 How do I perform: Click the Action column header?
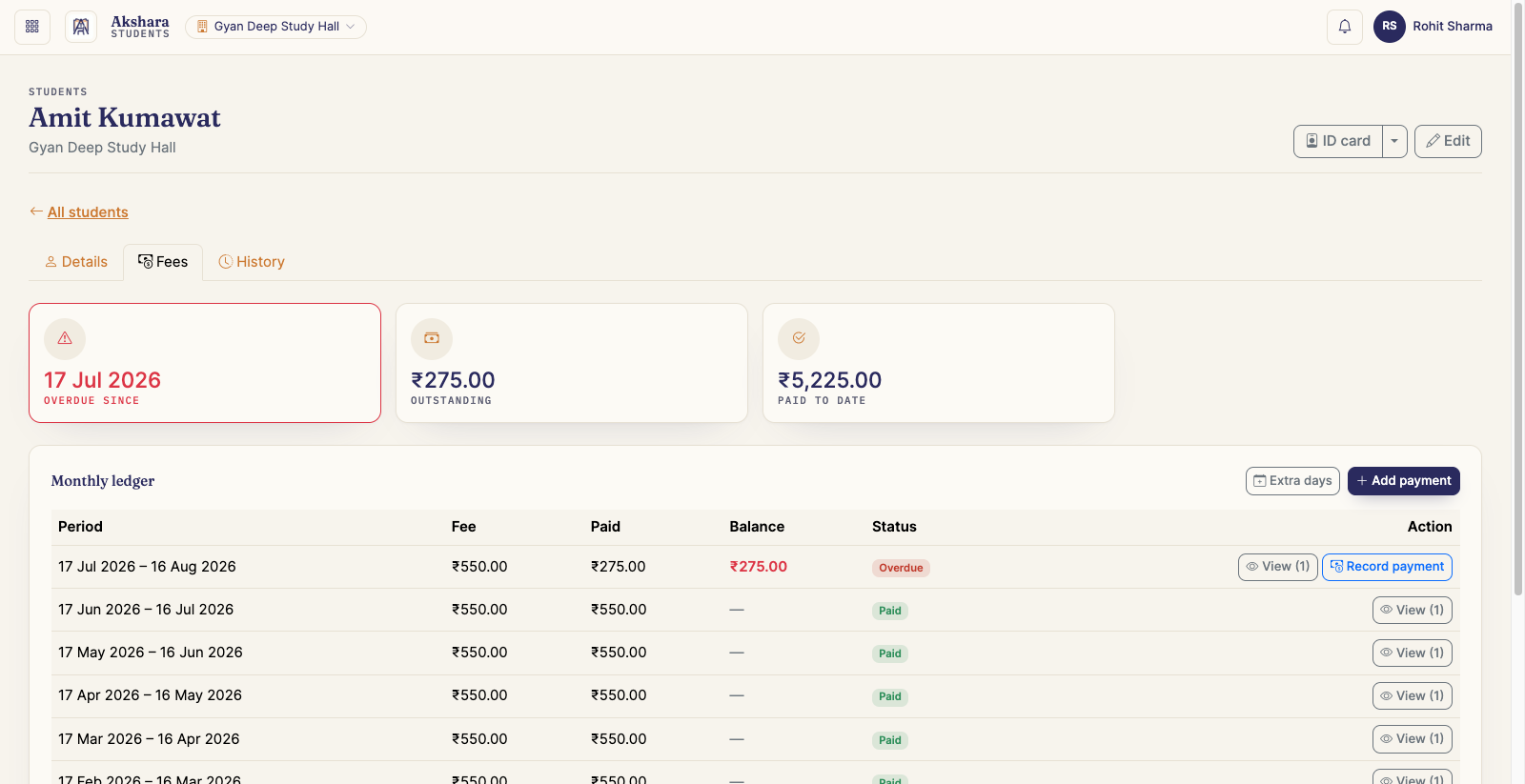click(x=1430, y=527)
